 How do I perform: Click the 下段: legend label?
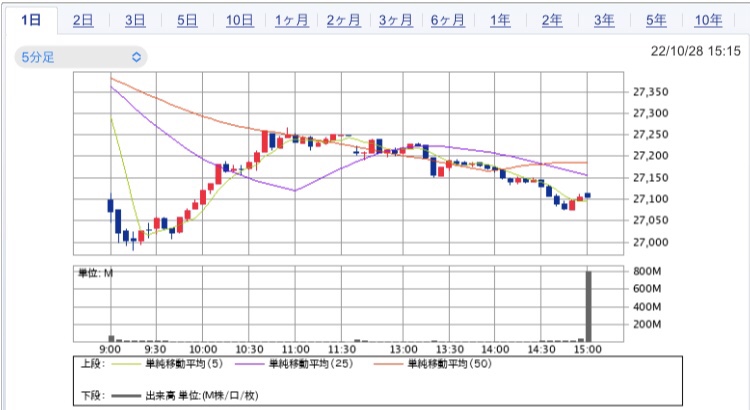coord(92,396)
